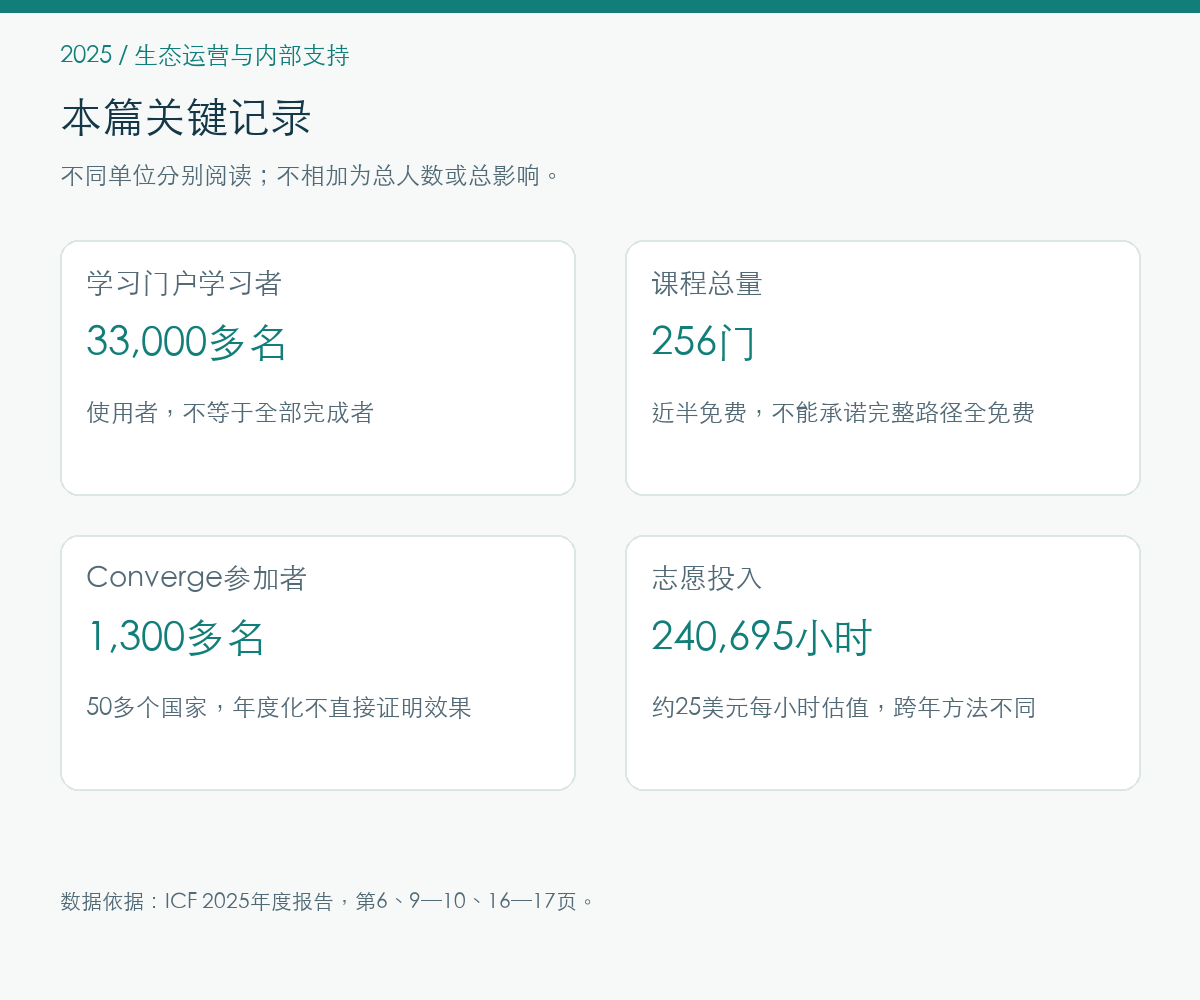Select the value '256门'
Viewport: 1200px width, 1000px height.
(704, 342)
